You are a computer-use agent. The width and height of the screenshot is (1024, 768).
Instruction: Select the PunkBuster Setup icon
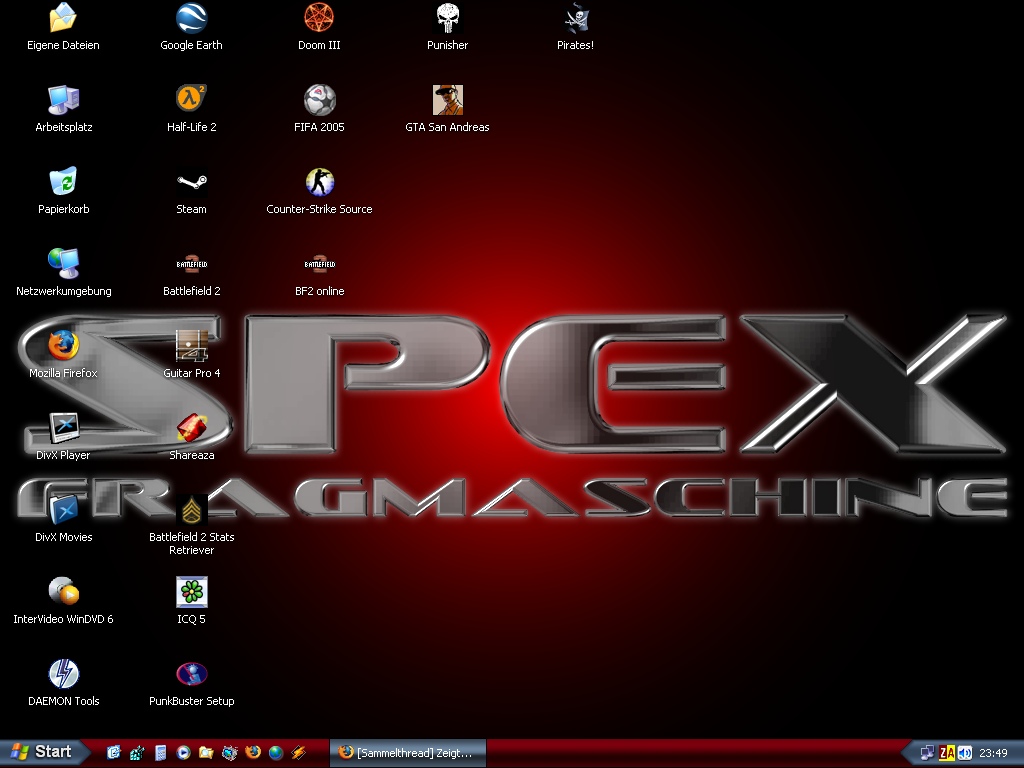click(191, 674)
